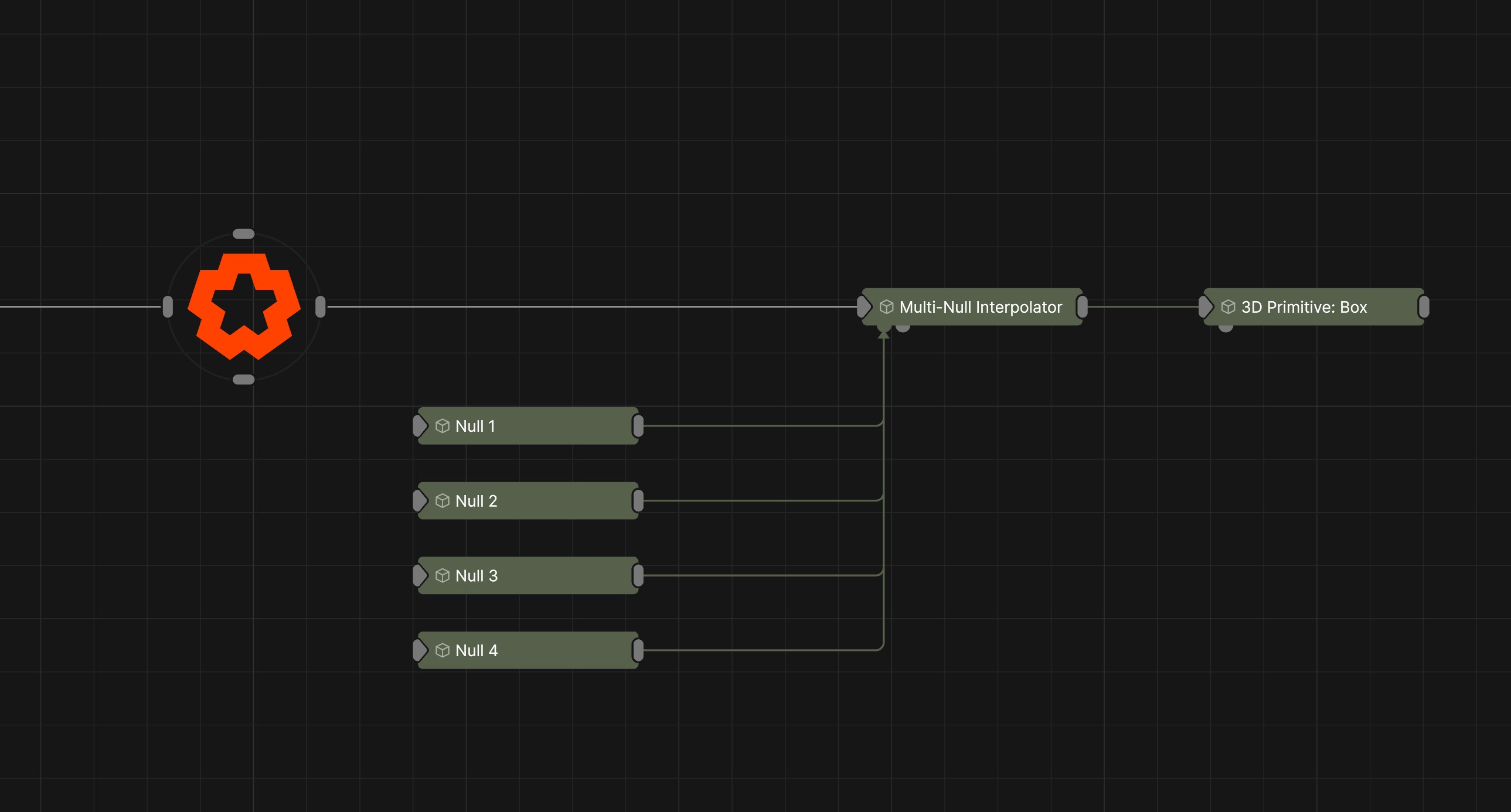Click the 3D Primitive: Box cube icon
The width and height of the screenshot is (1511, 812).
[1228, 306]
